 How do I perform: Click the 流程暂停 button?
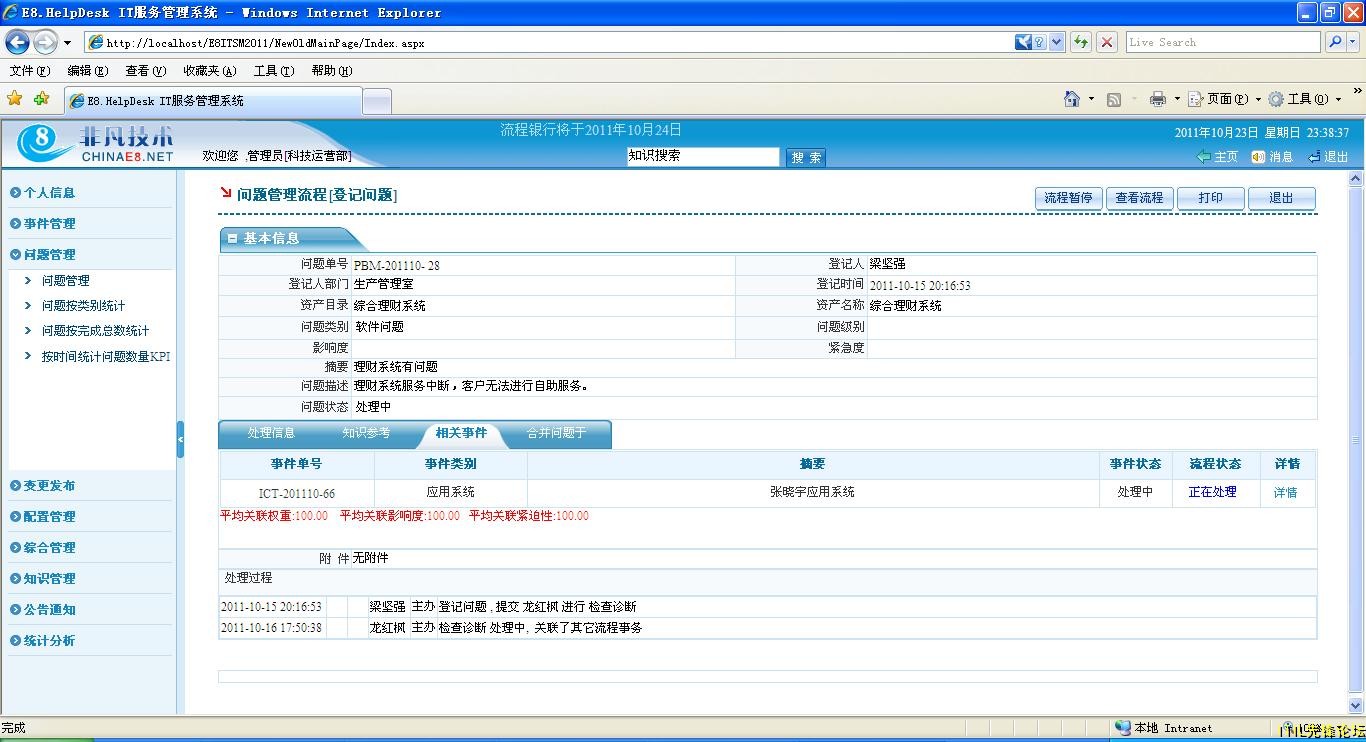[1068, 198]
